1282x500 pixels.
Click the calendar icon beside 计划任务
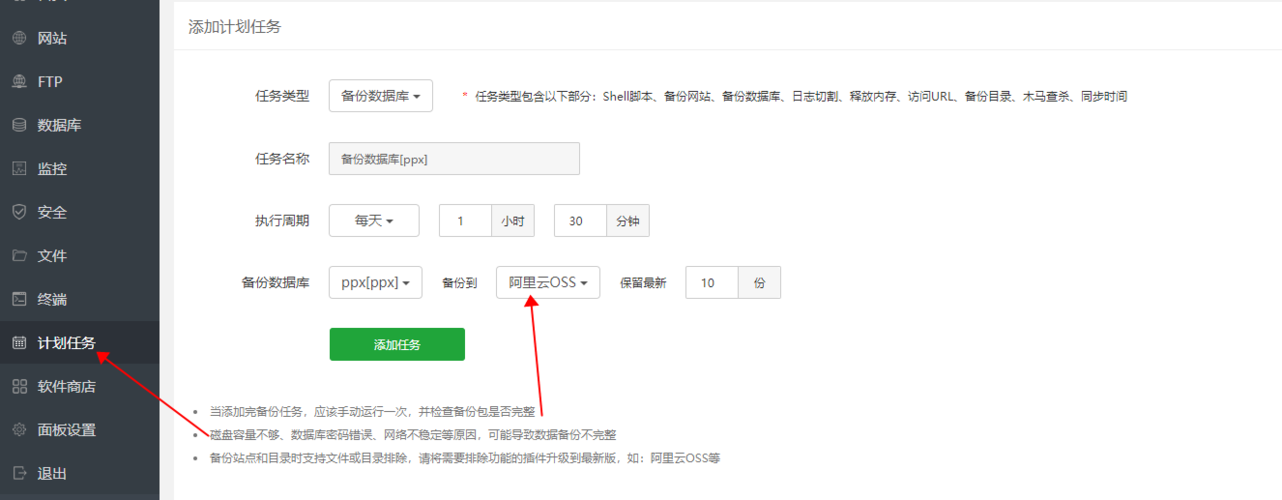pos(19,343)
